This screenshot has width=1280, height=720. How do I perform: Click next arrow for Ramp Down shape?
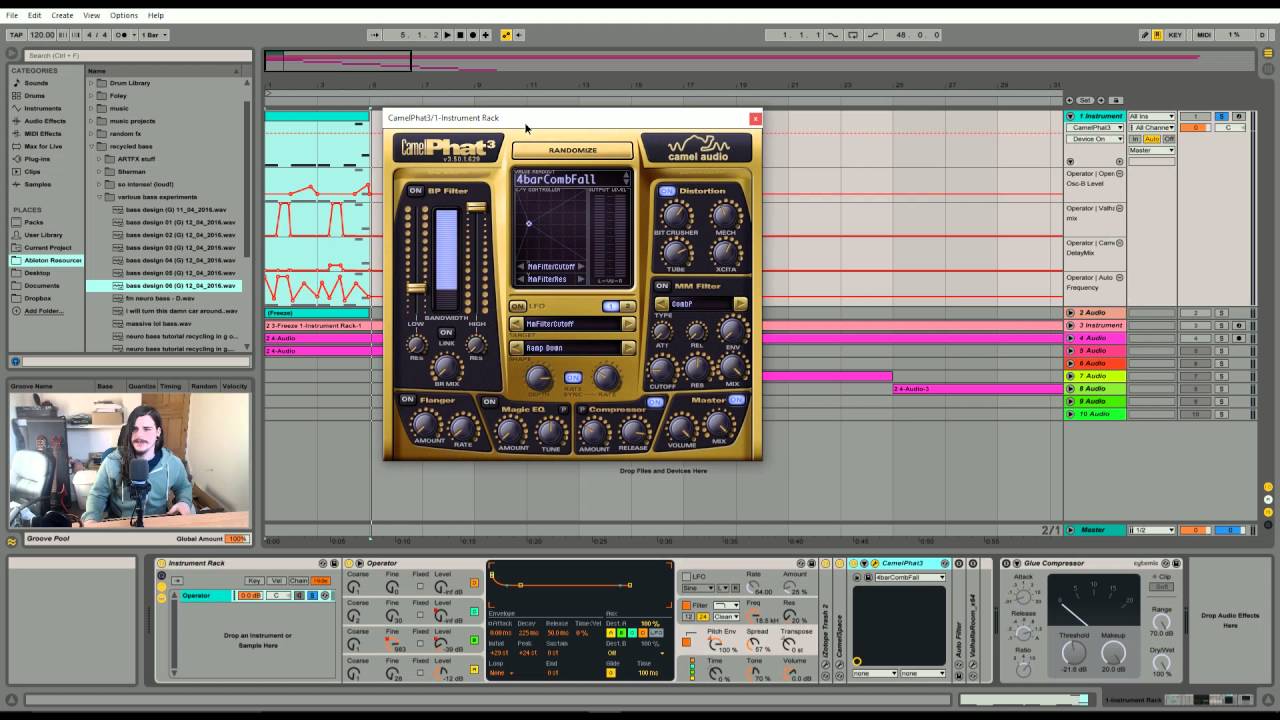628,348
